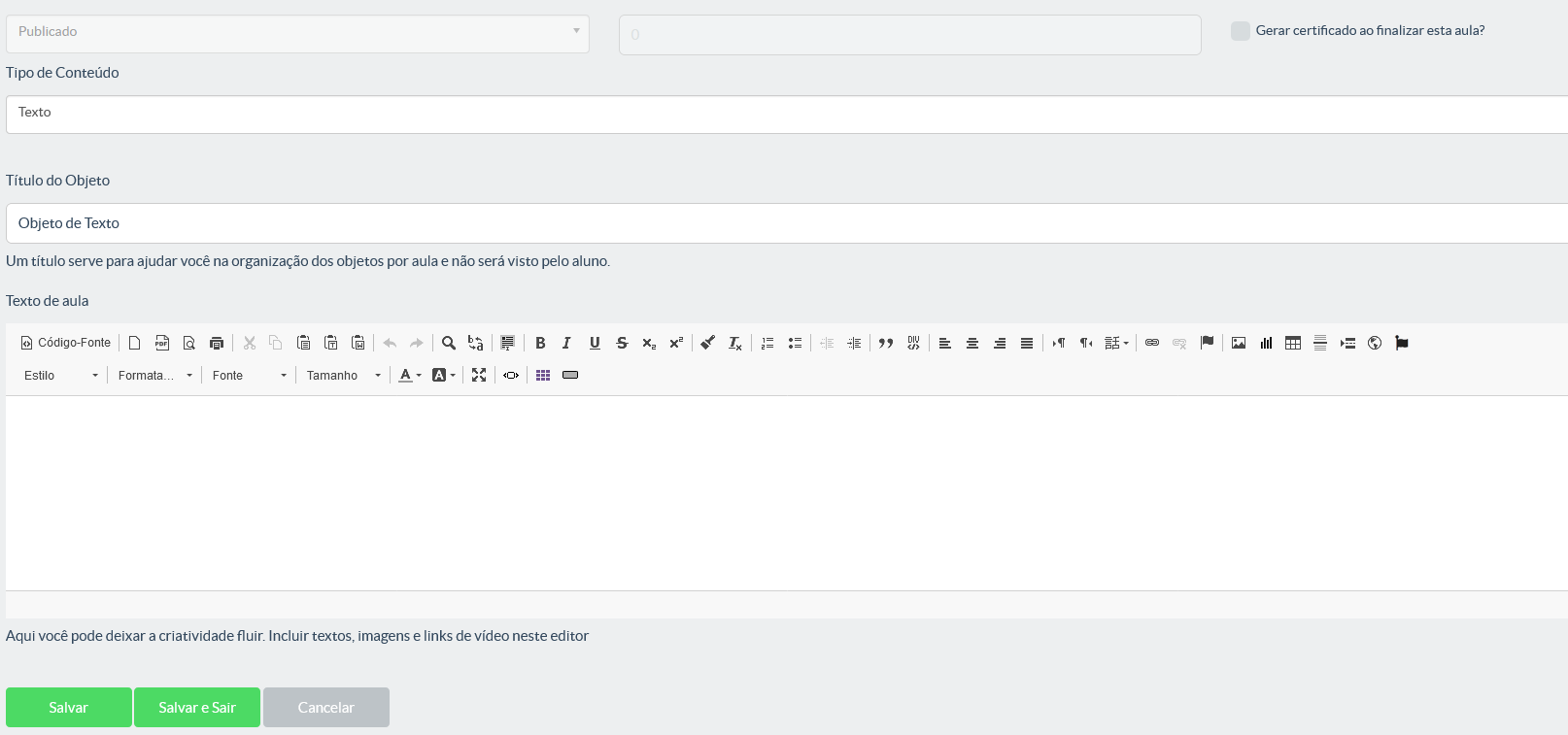Viewport: 1568px width, 735px height.
Task: Click the green Salvar button
Action: click(69, 708)
